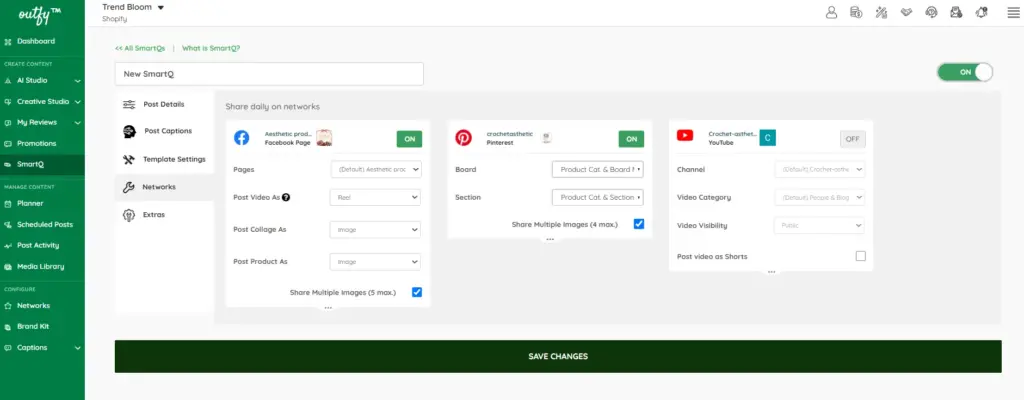Open the Pages dropdown
Screen dimensions: 1024x400
tap(376, 169)
